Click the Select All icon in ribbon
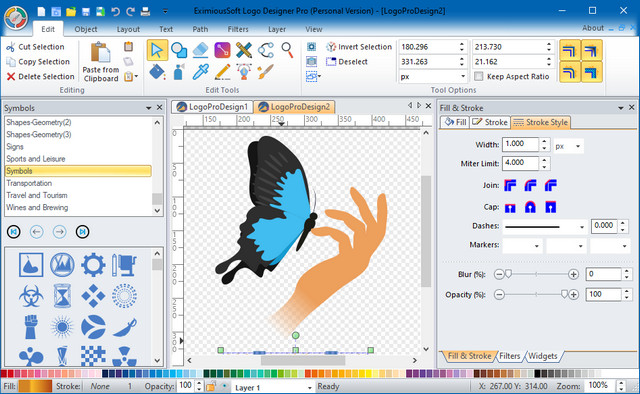Viewport: 640px width, 394px height. coord(311,47)
